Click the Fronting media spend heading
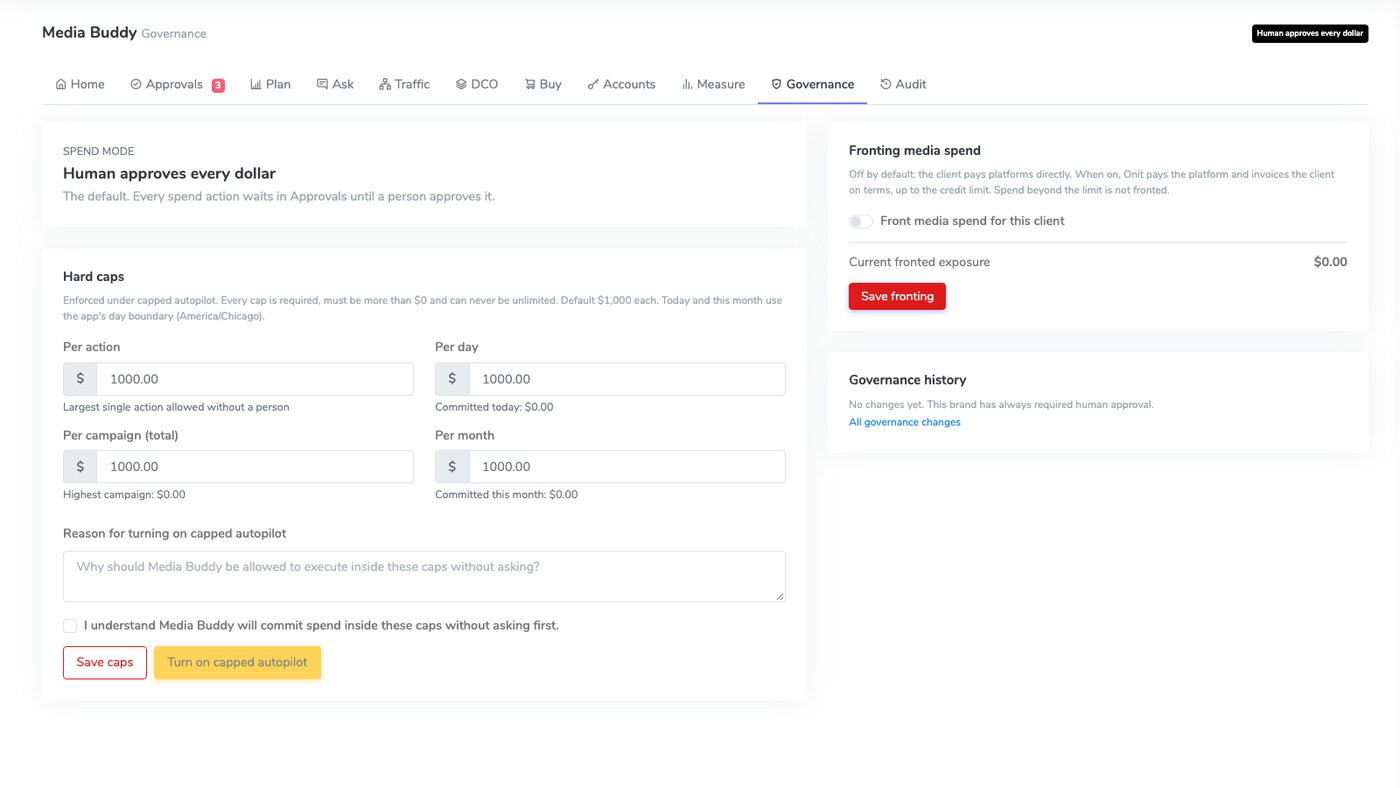1400x788 pixels. coord(915,151)
